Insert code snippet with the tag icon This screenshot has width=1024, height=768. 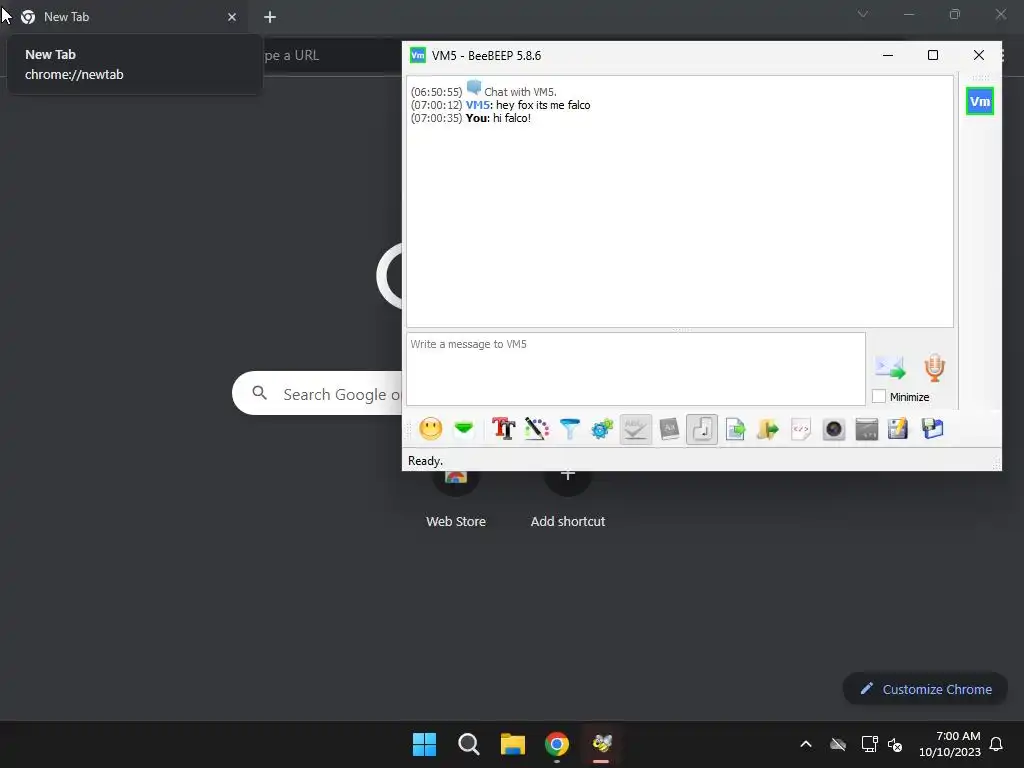click(801, 429)
